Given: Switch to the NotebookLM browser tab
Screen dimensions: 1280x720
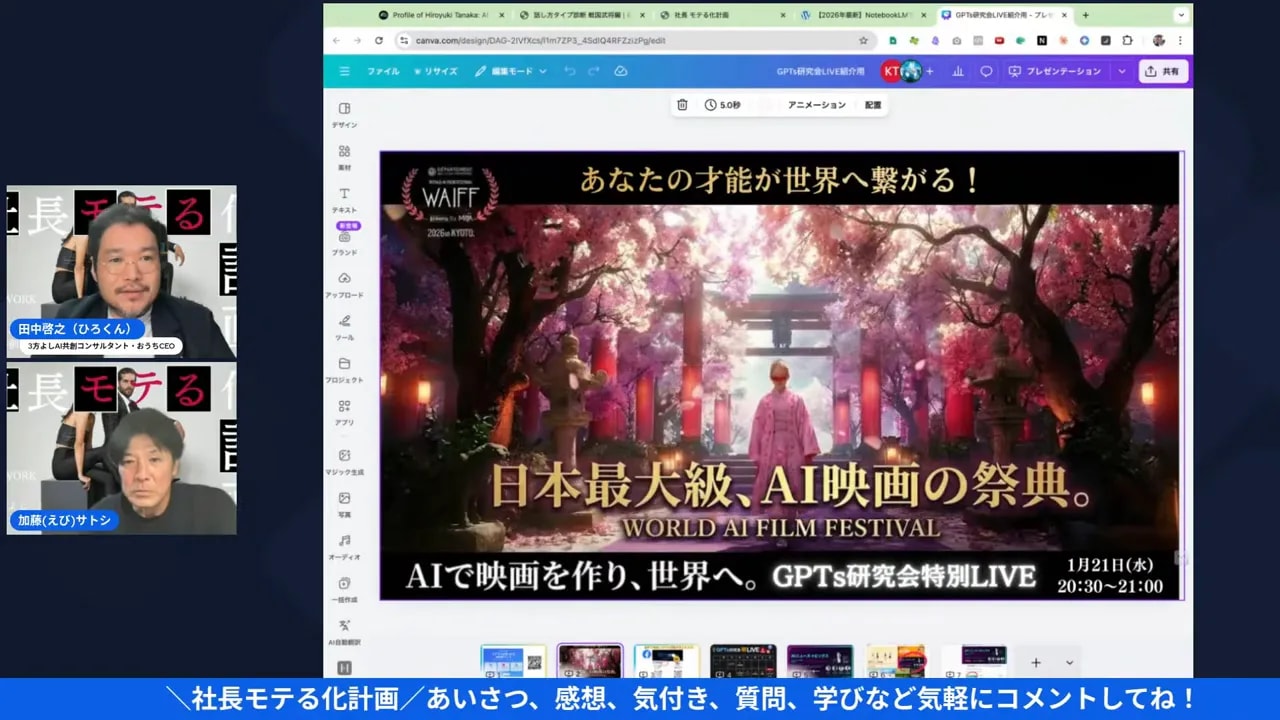Looking at the screenshot, I should 860,15.
